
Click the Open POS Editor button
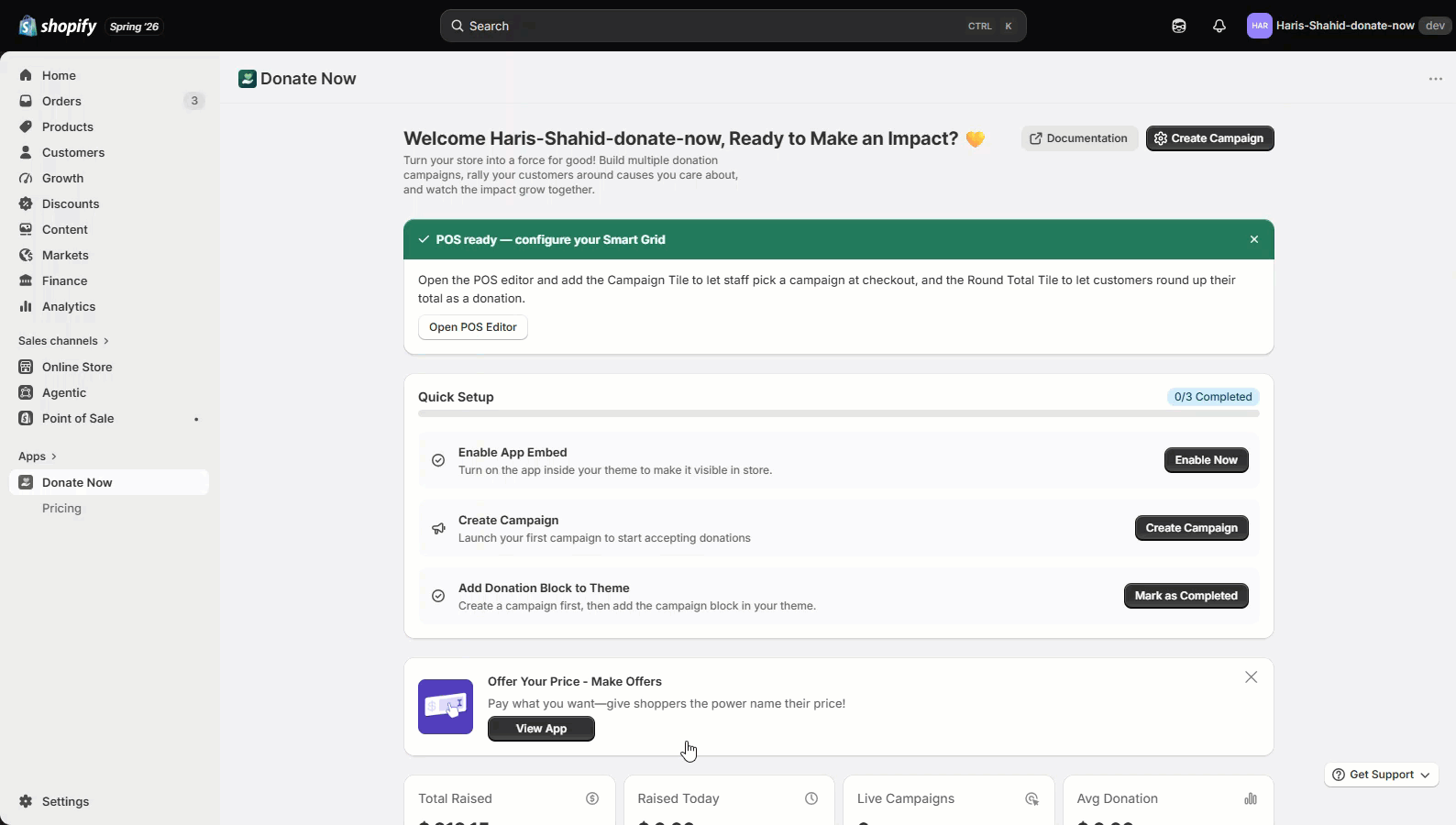473,327
